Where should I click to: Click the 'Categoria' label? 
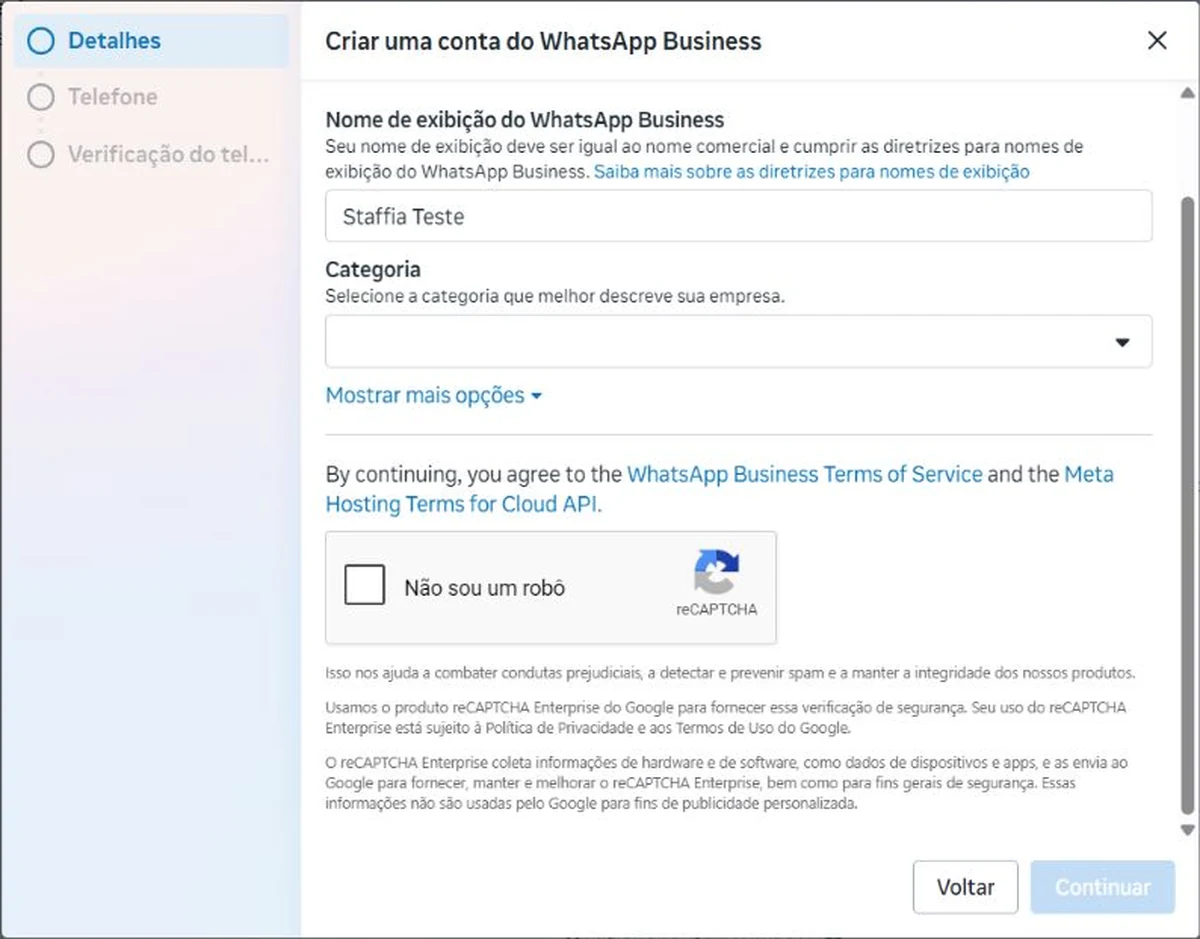pyautogui.click(x=373, y=270)
